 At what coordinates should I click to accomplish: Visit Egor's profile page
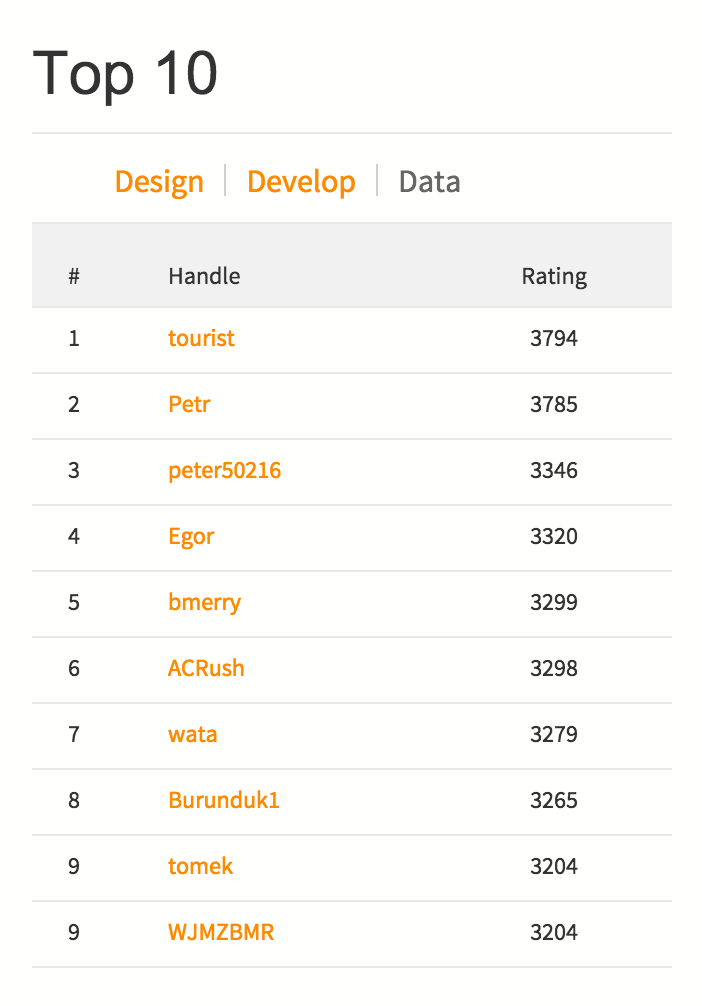191,536
